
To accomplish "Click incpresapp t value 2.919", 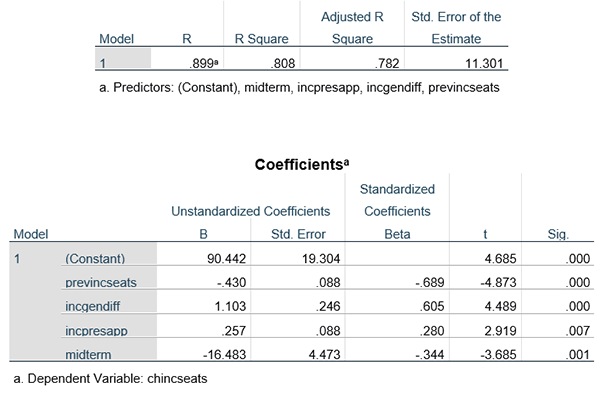I will 500,331.
